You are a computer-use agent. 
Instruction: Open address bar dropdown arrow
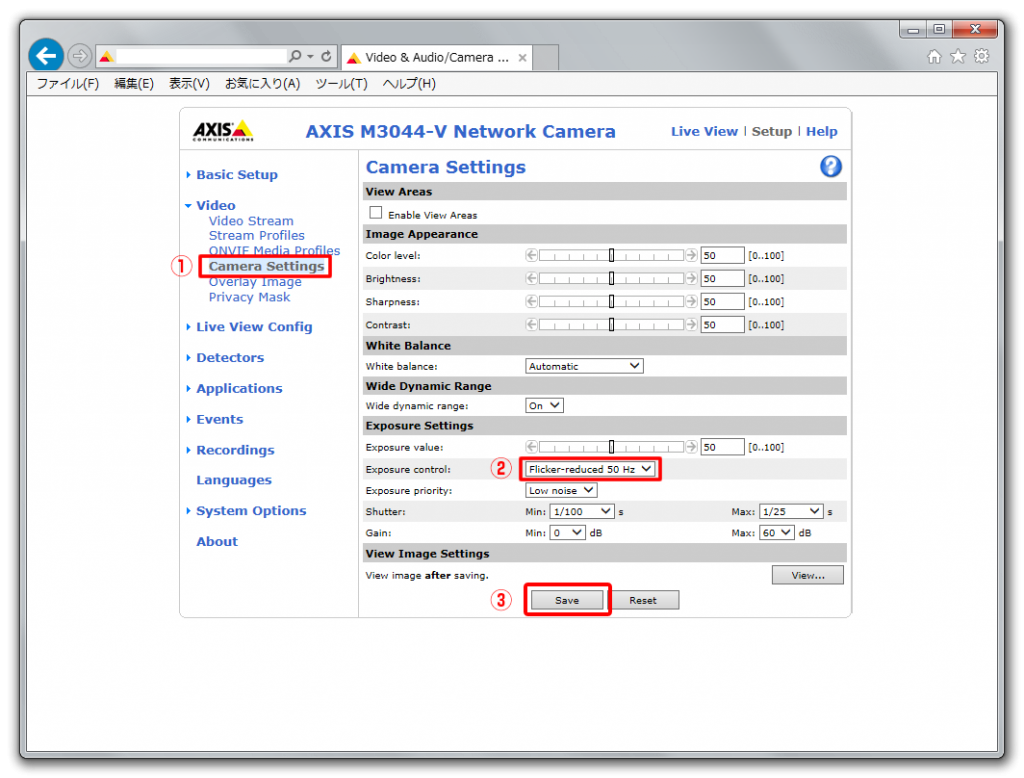310,56
